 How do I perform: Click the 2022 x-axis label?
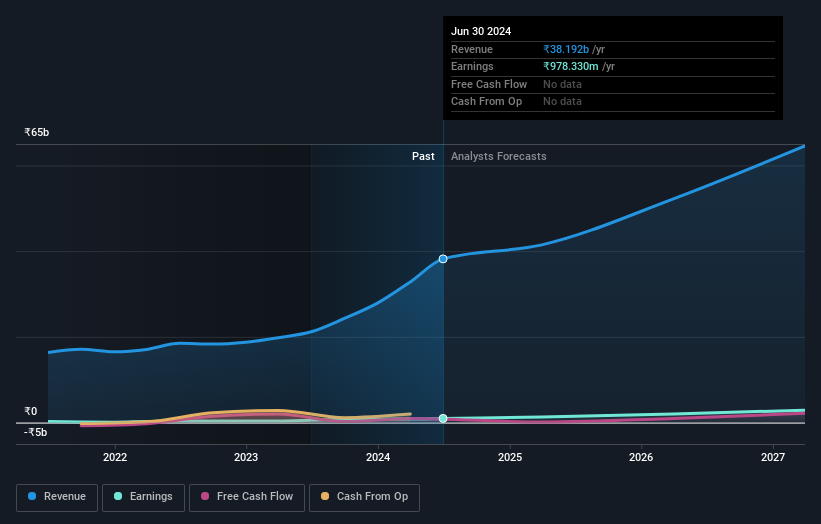115,458
